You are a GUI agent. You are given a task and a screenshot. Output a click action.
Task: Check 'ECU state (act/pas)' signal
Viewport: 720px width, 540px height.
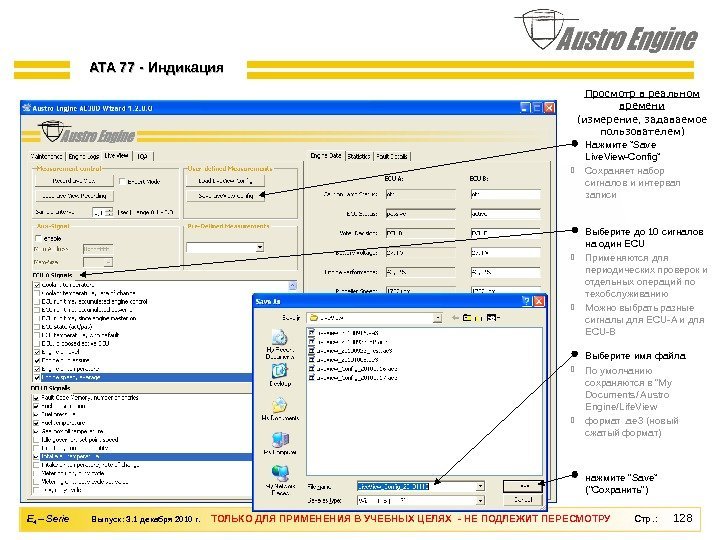[37, 327]
